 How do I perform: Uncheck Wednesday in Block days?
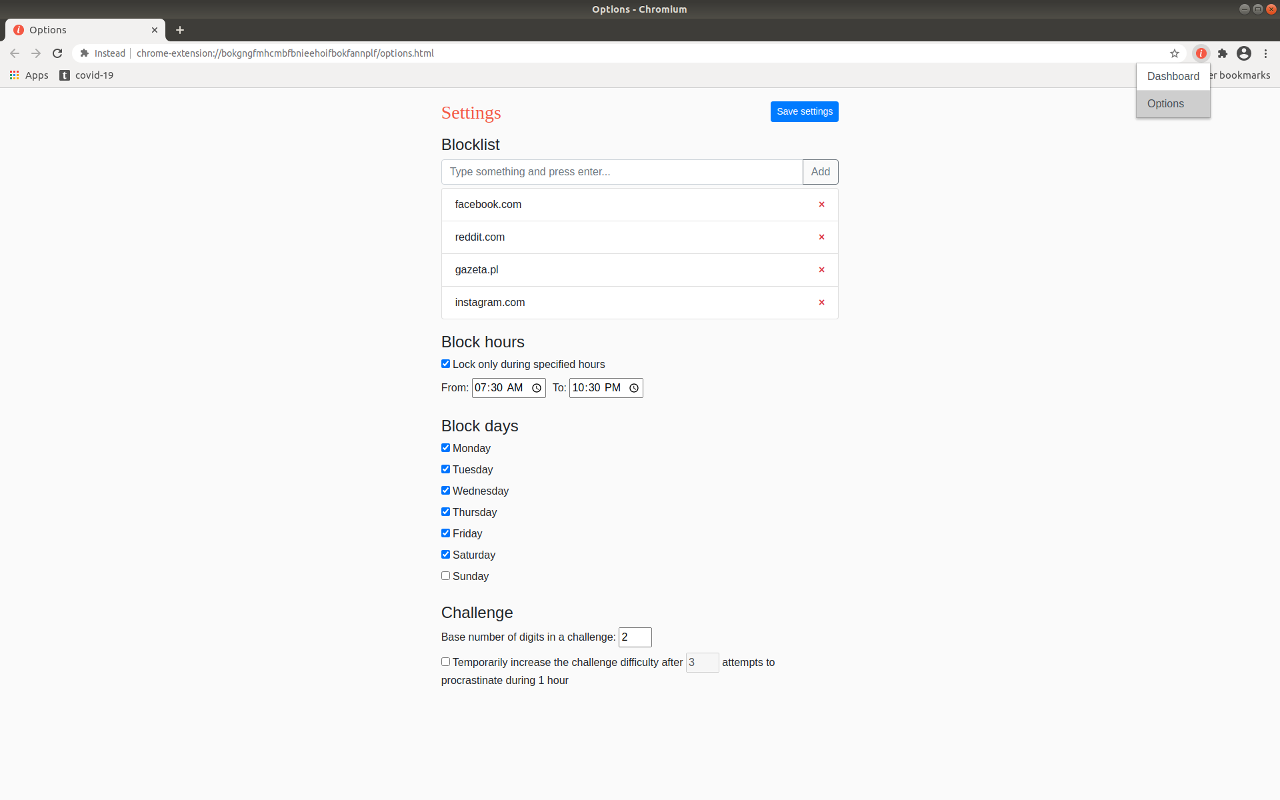pos(446,490)
